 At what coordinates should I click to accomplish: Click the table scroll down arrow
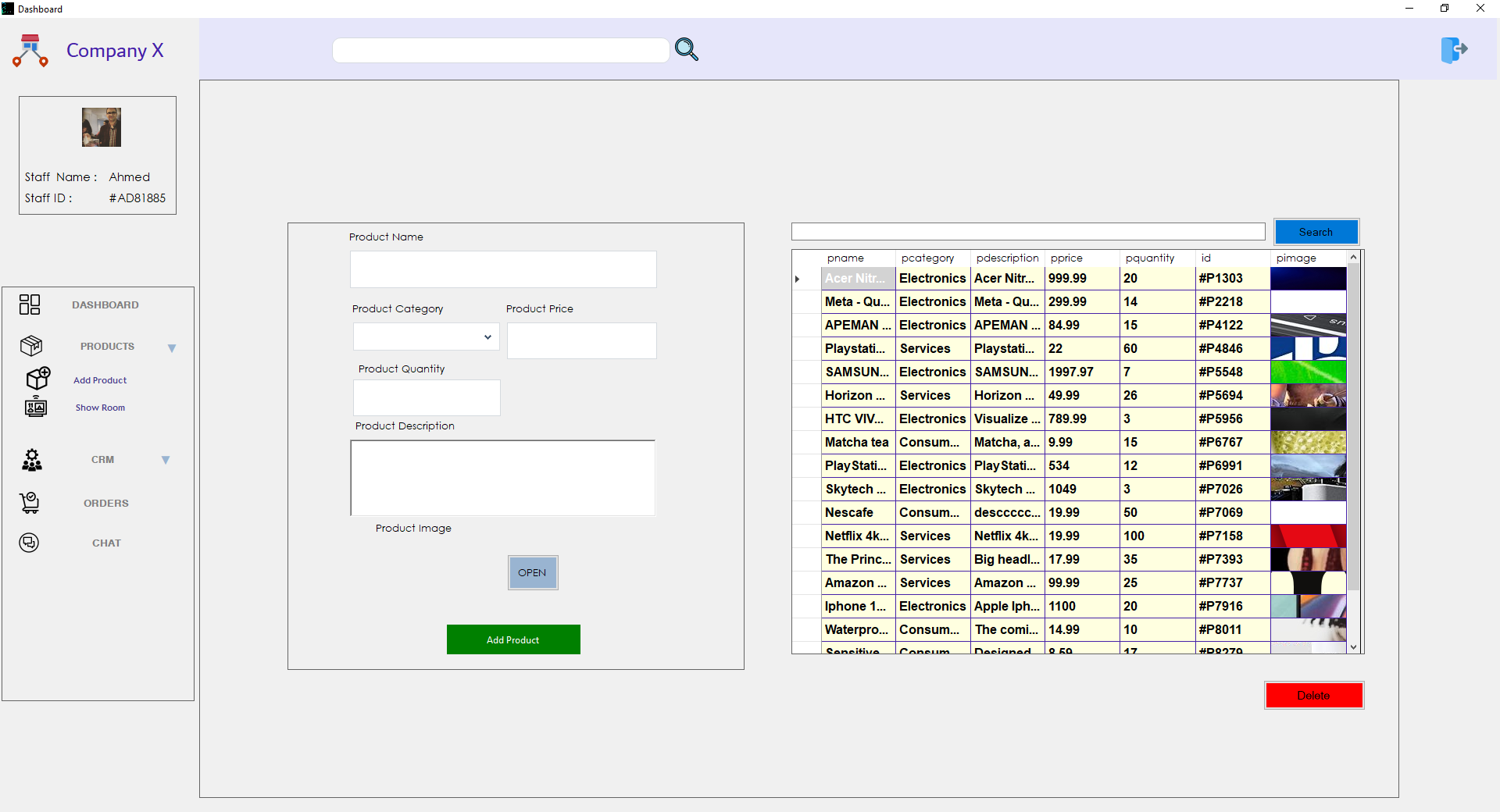pos(1353,647)
